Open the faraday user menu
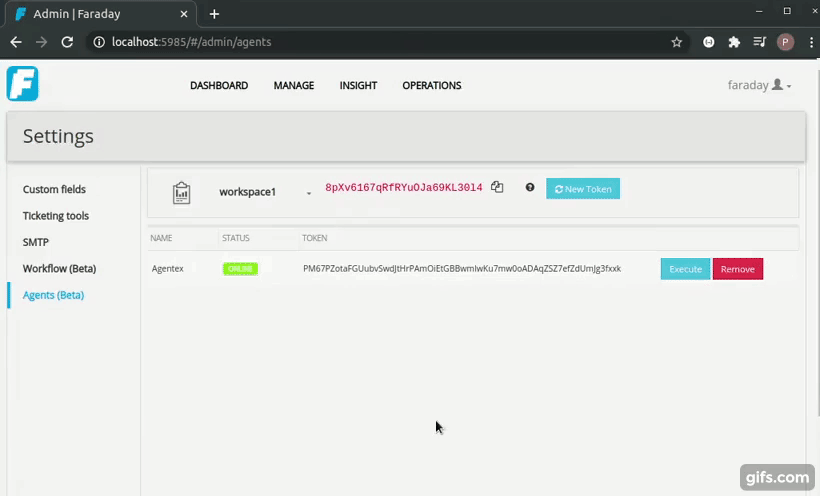Viewport: 820px width, 496px height. 759,85
